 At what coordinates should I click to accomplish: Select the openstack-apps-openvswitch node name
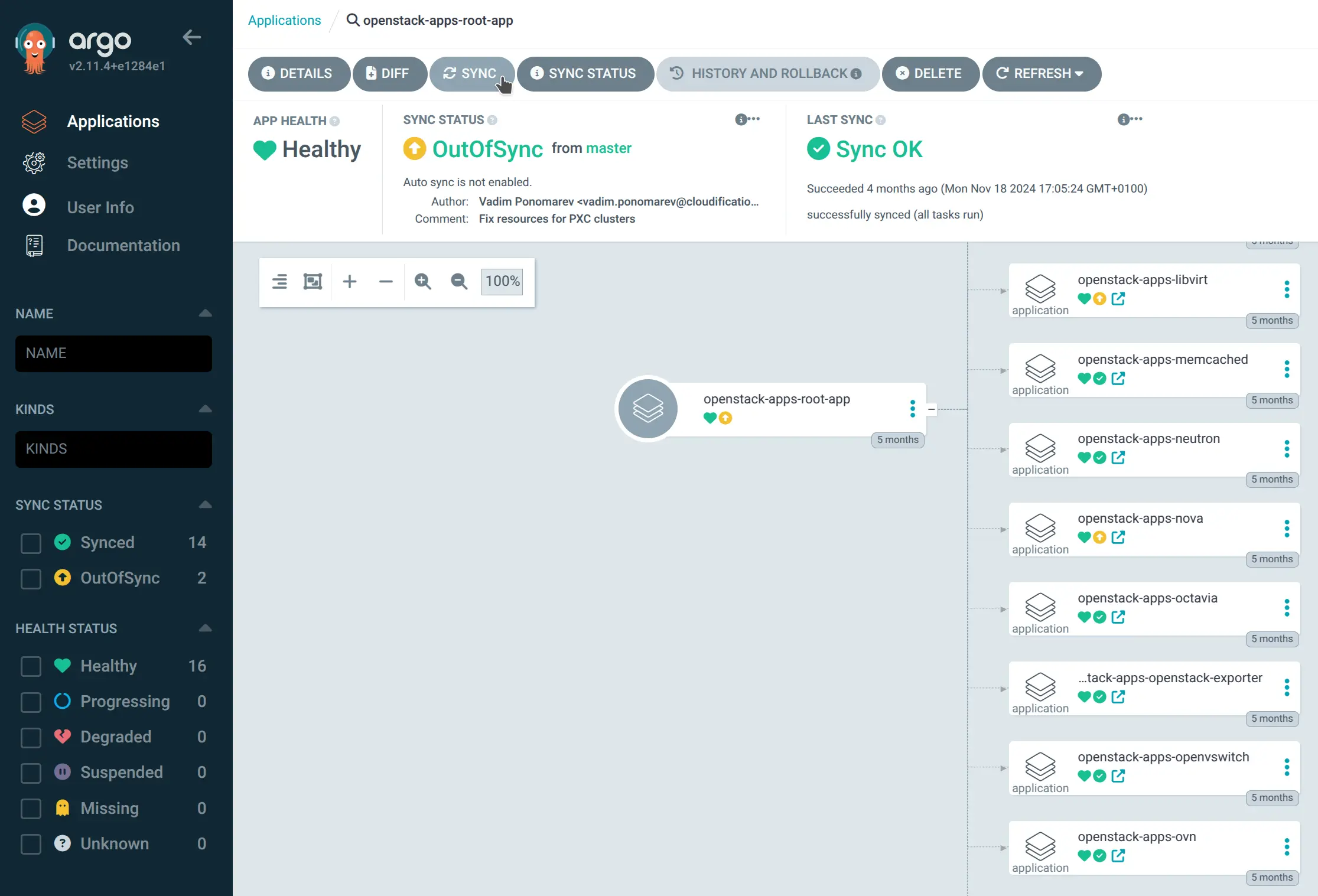point(1163,757)
